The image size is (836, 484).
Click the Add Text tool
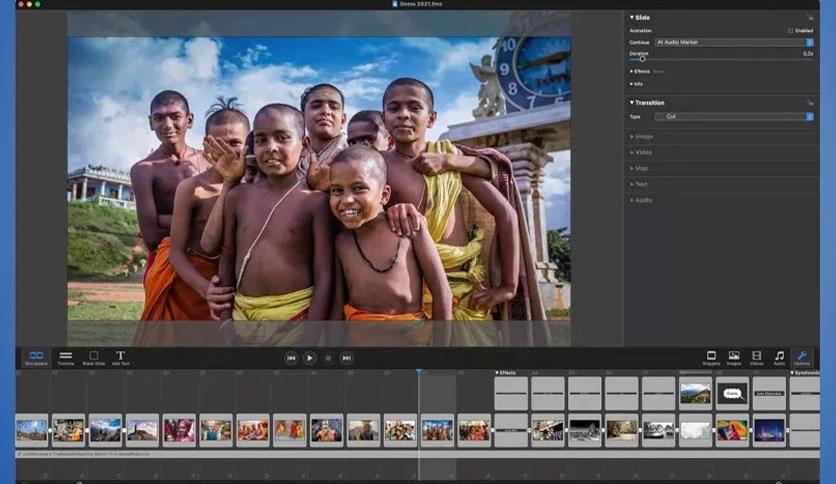pos(120,358)
